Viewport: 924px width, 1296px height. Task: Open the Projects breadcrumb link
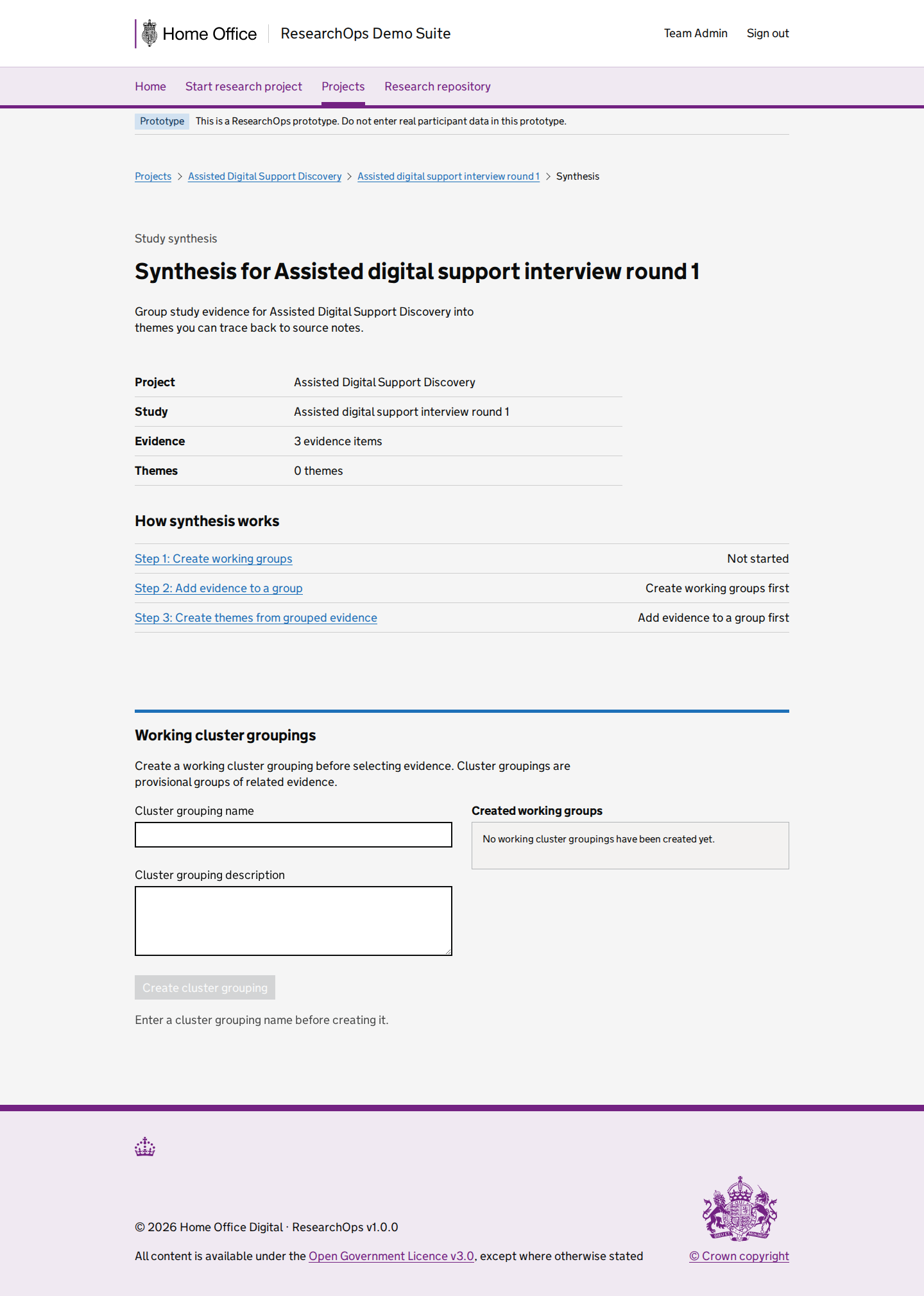[x=153, y=176]
